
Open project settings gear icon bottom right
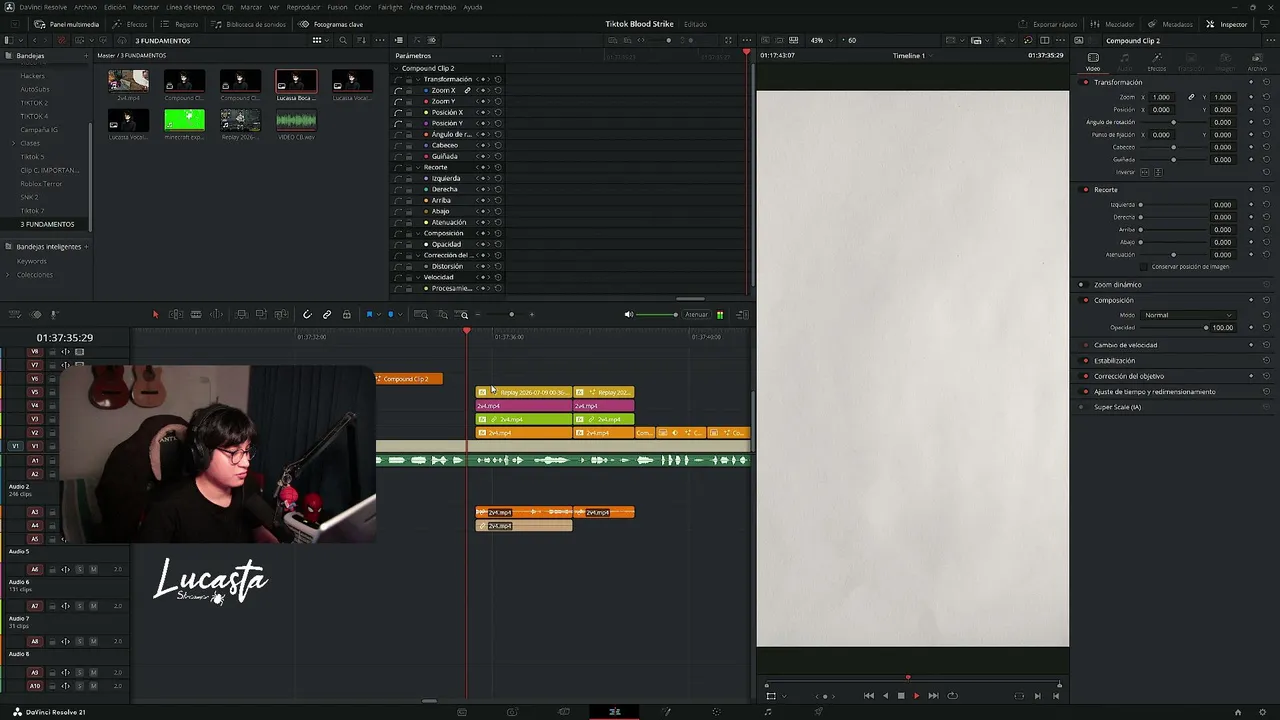coord(1264,712)
